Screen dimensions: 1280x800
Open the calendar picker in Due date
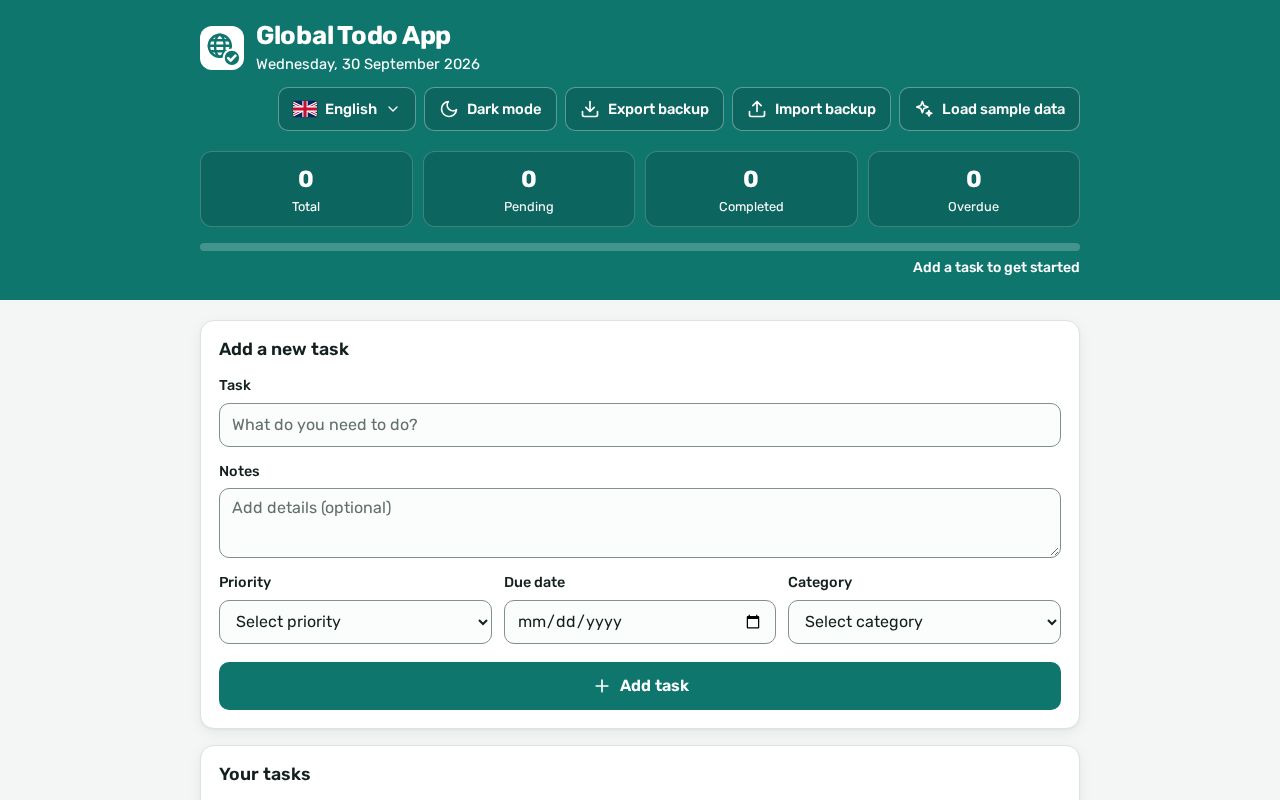[753, 622]
